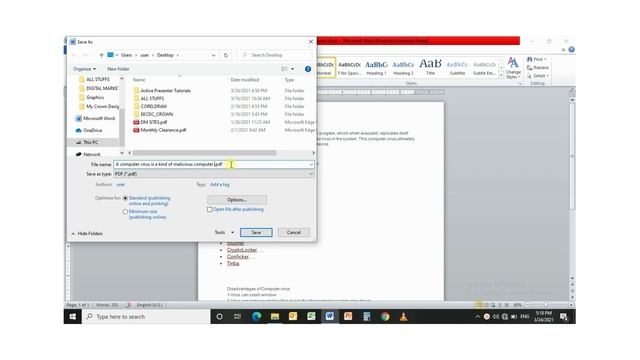Apply the Subtitle style
640x360 pixels.
457,68
